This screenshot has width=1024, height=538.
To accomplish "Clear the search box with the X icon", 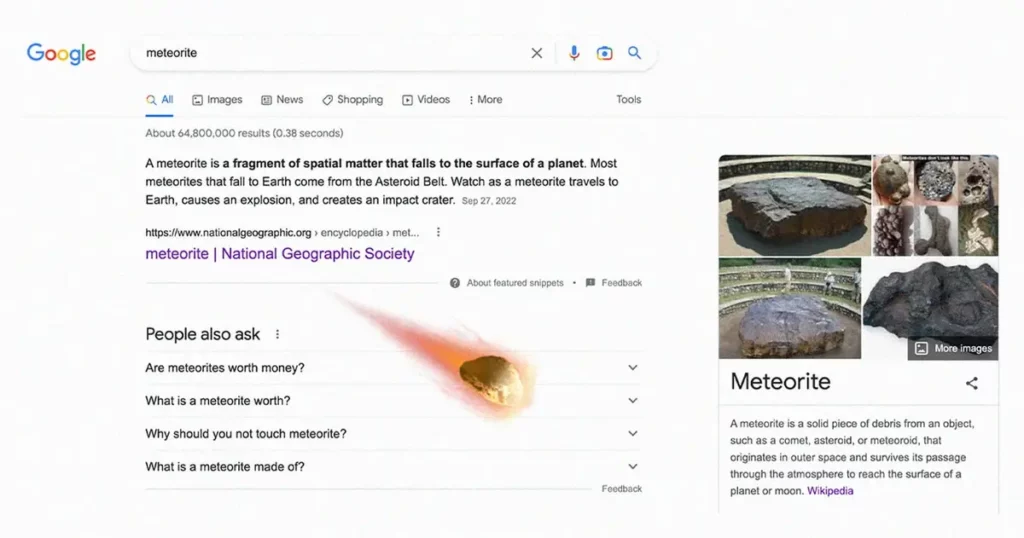I will click(537, 53).
